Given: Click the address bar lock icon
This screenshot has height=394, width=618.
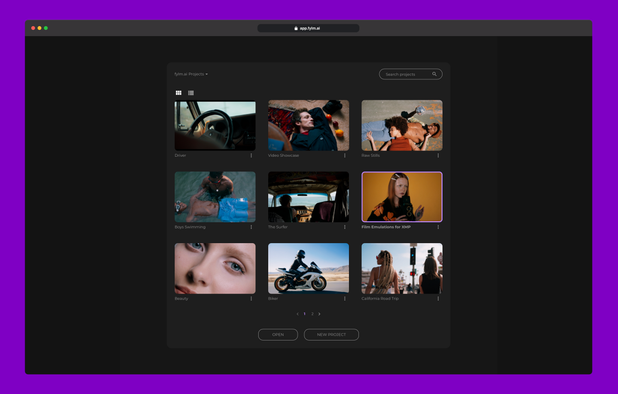Looking at the screenshot, I should 296,28.
